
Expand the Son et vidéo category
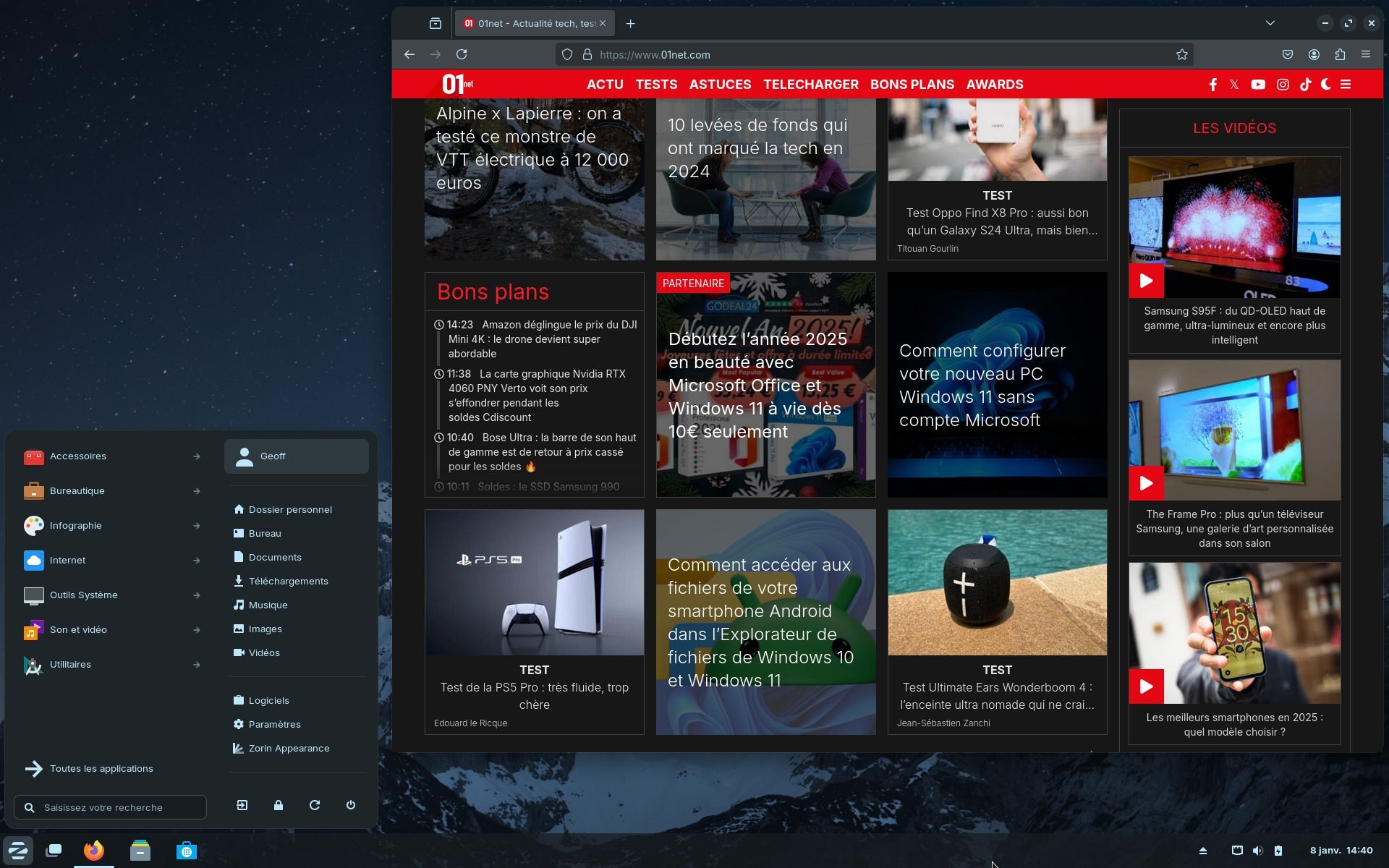pos(112,630)
